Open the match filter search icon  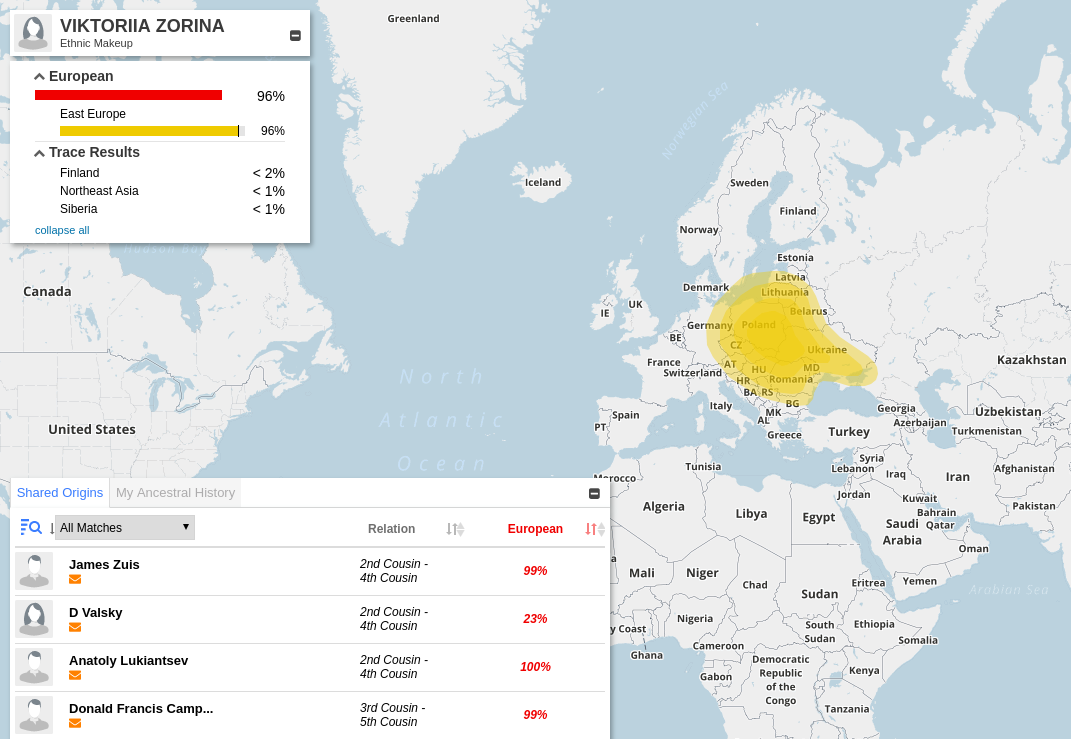(31, 527)
